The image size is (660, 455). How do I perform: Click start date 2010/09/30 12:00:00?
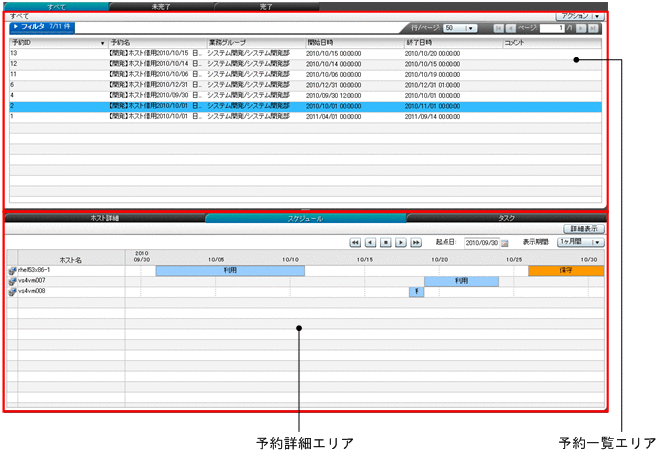(334, 96)
